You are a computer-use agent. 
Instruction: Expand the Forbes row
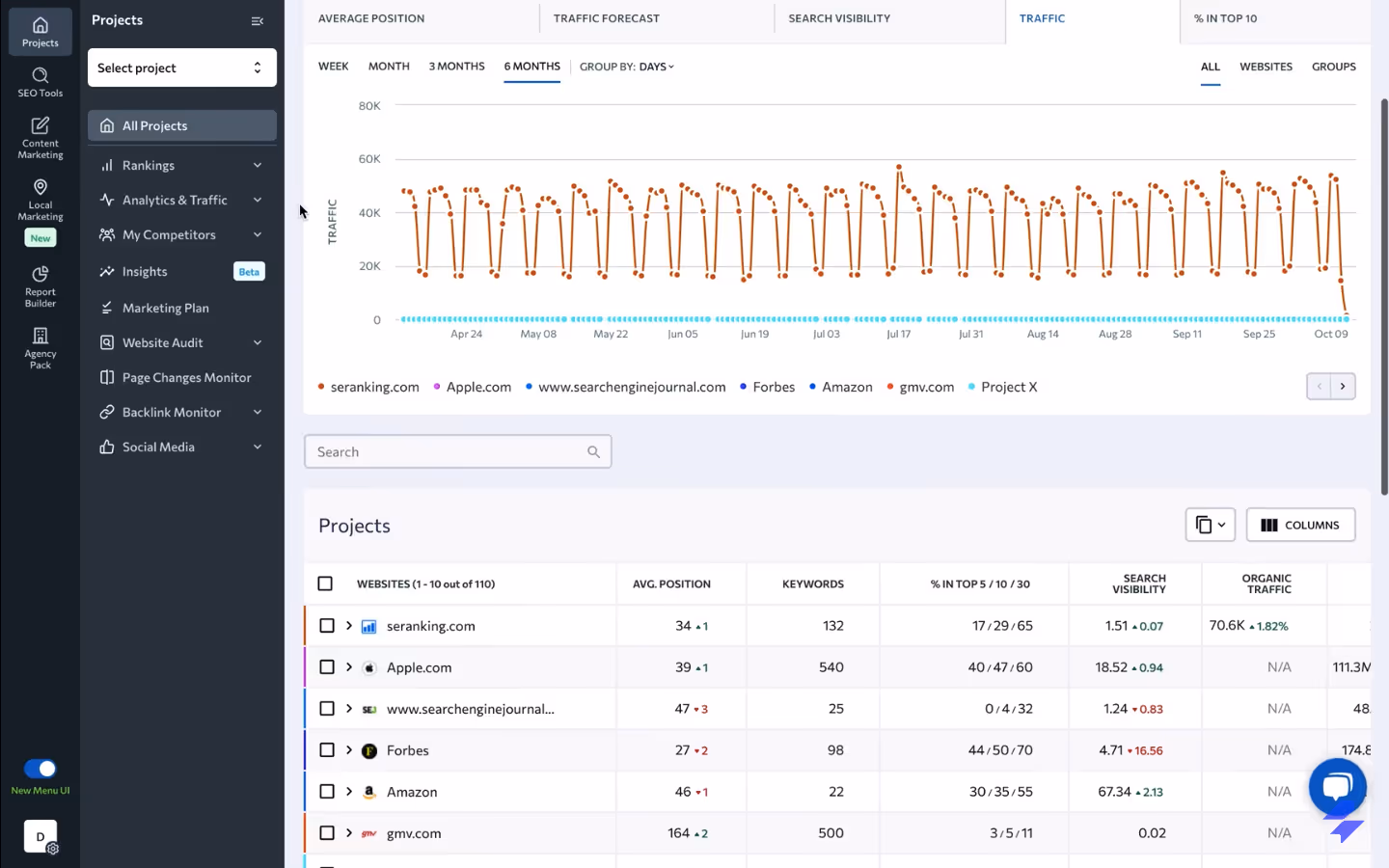(x=349, y=750)
